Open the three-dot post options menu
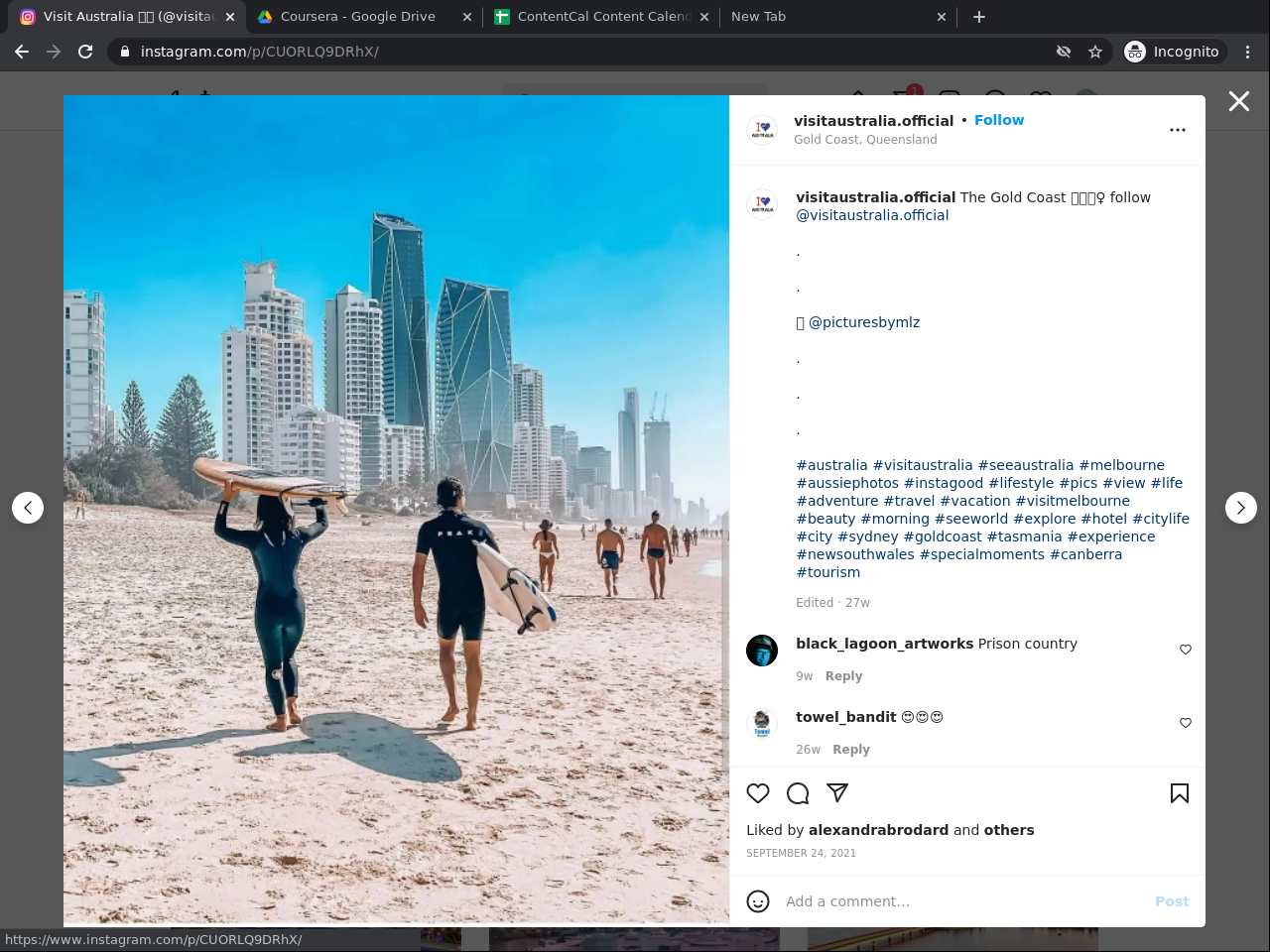This screenshot has height=952, width=1270. 1178,130
